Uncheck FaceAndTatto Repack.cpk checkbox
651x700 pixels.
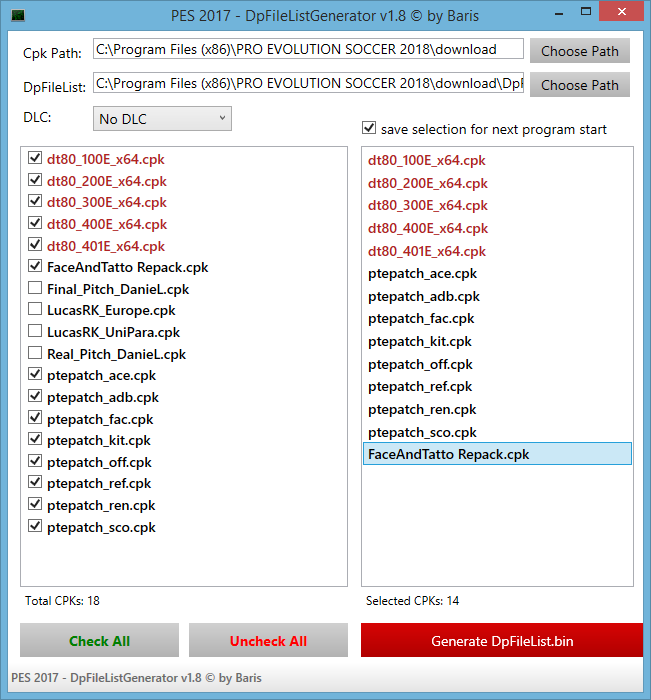coord(35,267)
